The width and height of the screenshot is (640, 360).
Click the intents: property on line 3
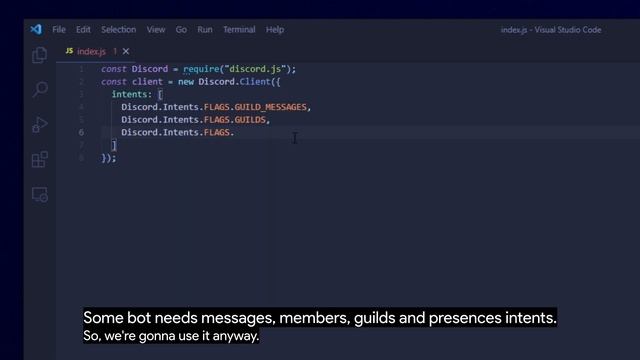(131, 94)
